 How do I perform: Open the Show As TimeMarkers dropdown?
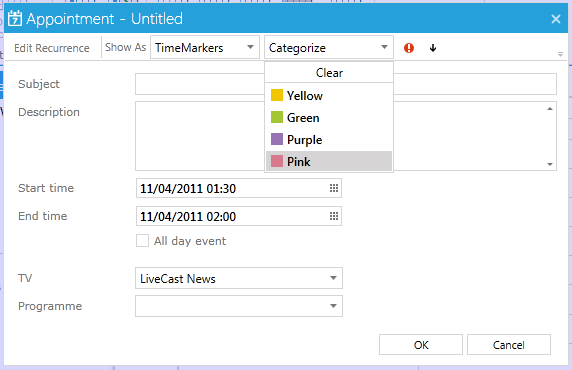205,47
